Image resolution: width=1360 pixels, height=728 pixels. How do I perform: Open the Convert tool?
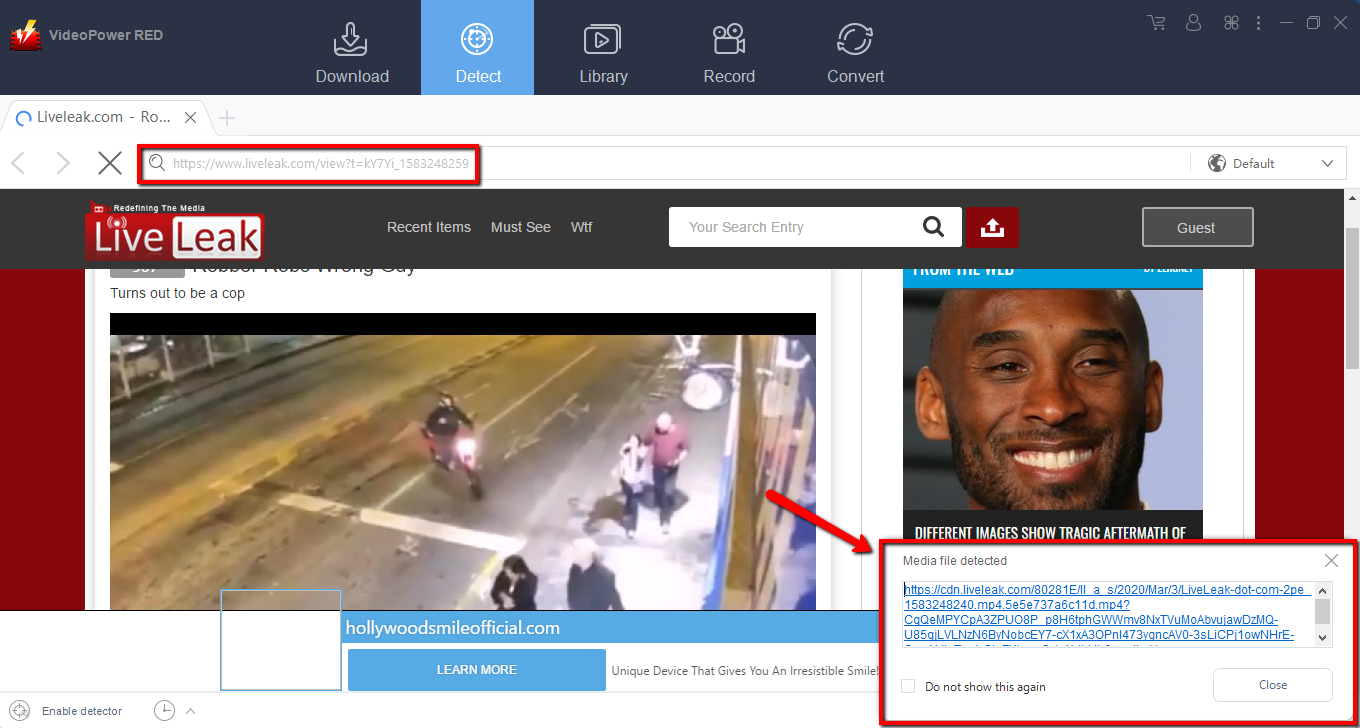point(855,47)
